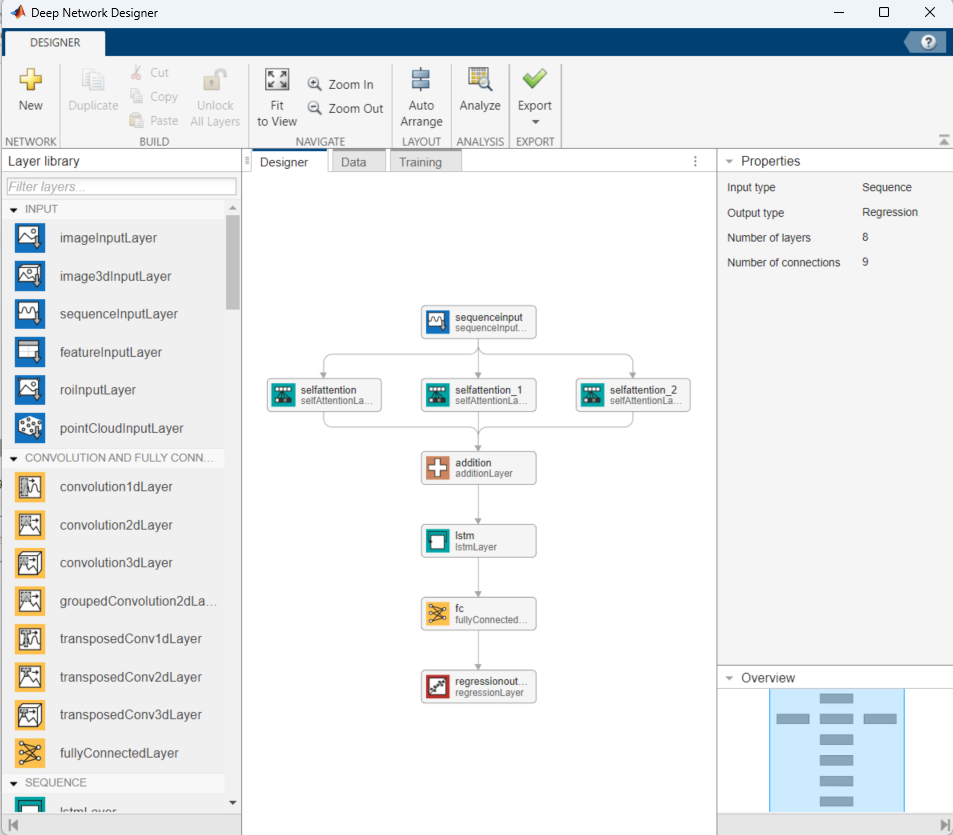Collapse the left panel with bottom arrow
The width and height of the screenshot is (953, 835).
click(x=13, y=825)
